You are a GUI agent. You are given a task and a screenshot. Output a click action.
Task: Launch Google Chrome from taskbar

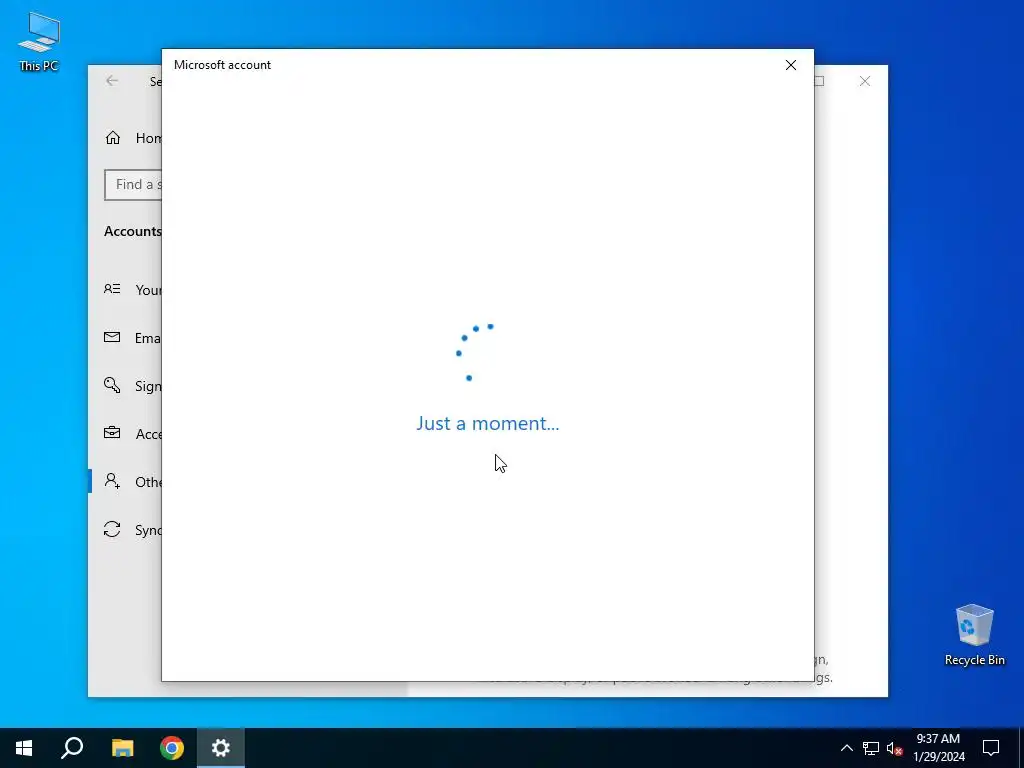tap(172, 748)
